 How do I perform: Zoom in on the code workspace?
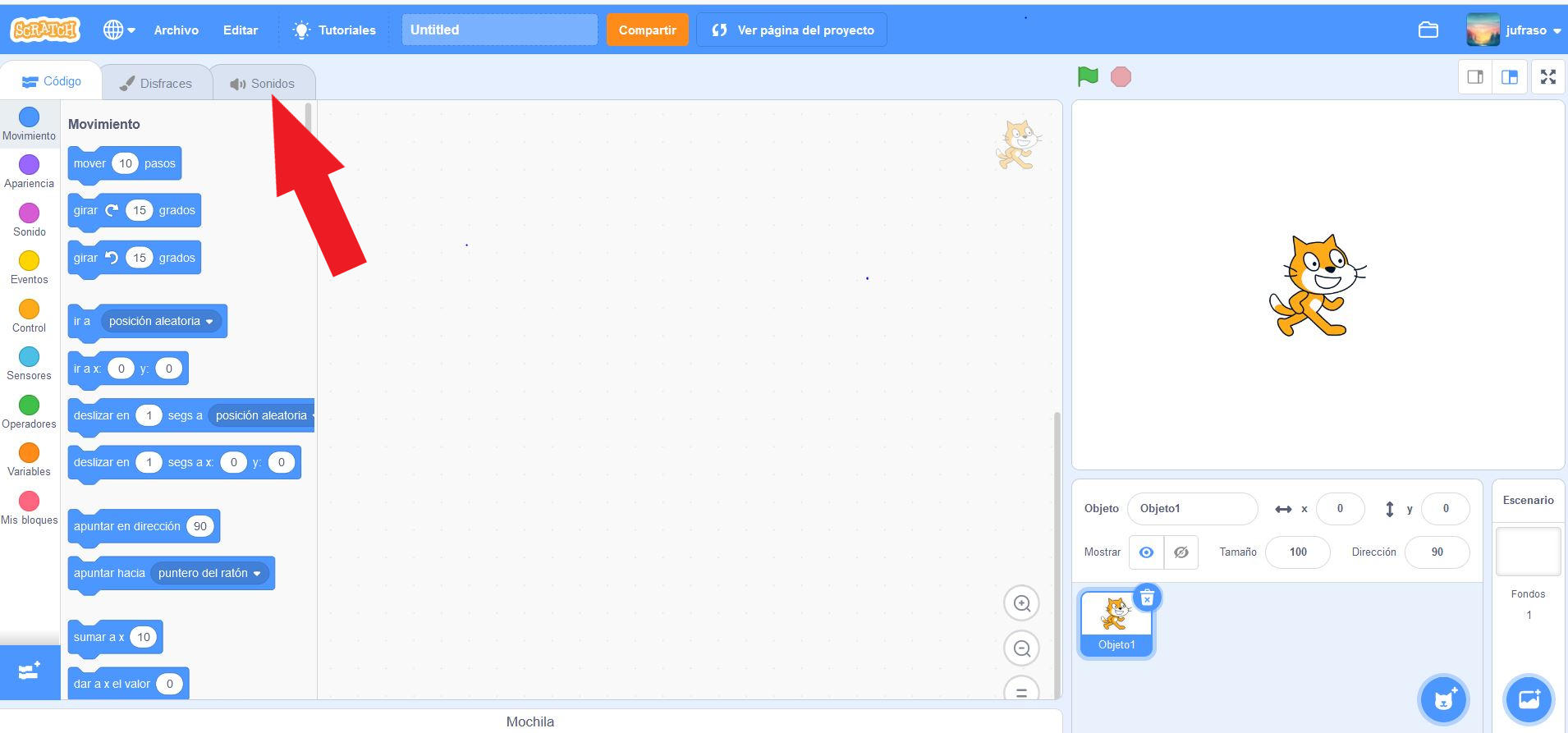pyautogui.click(x=1021, y=604)
